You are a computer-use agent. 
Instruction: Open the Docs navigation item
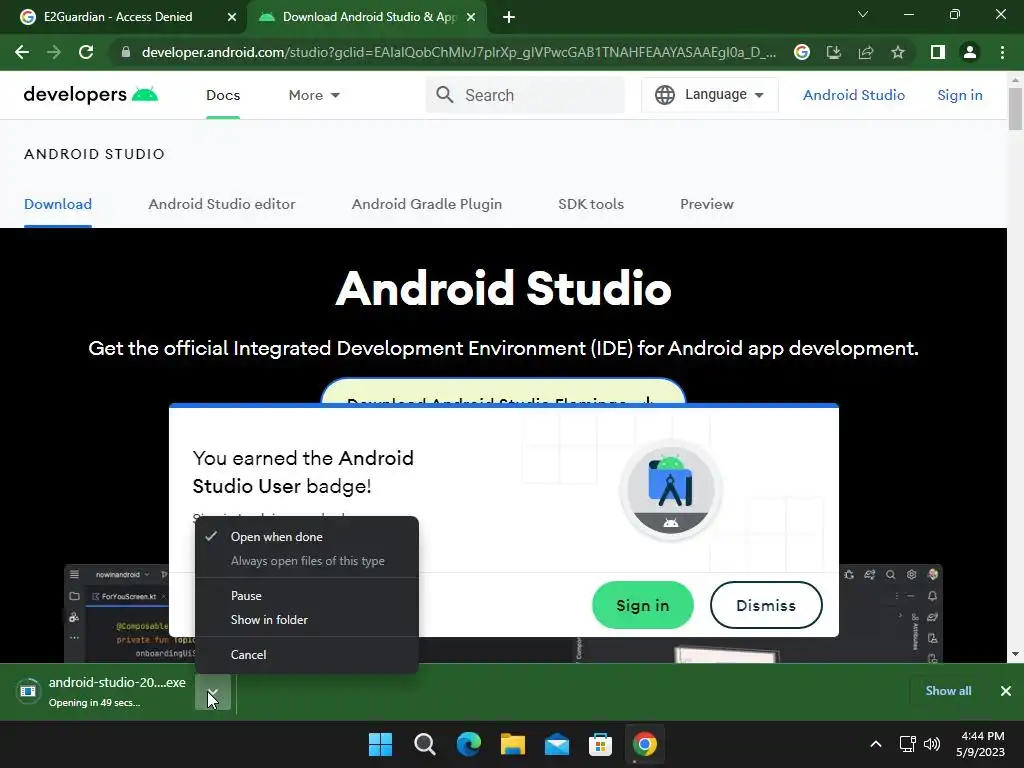(223, 95)
